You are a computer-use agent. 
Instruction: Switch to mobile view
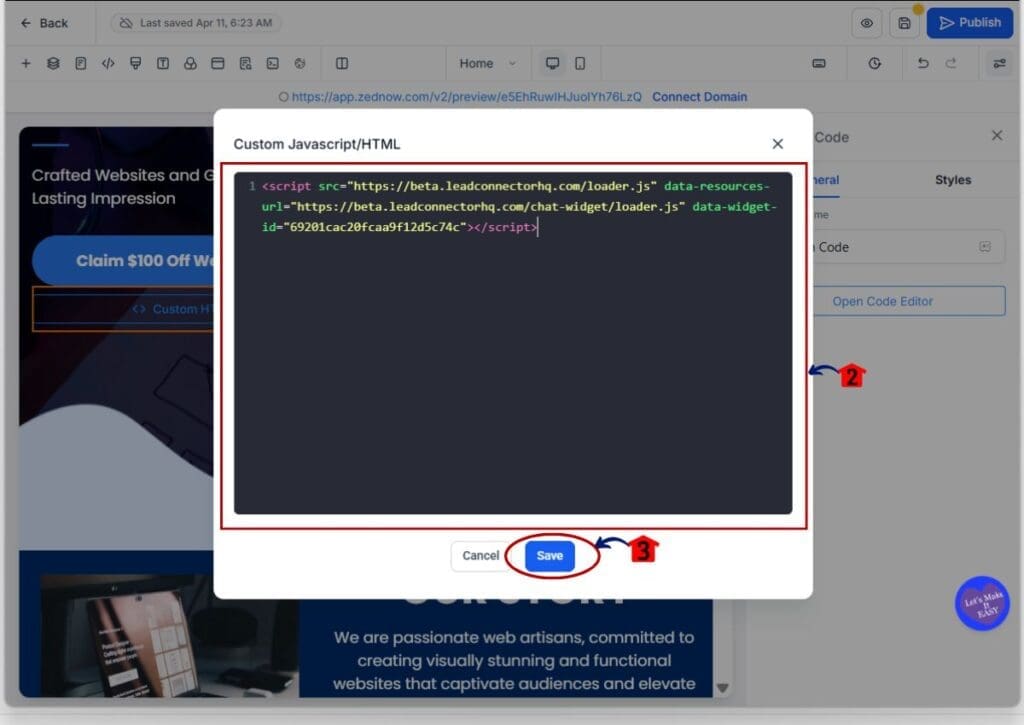pos(580,63)
